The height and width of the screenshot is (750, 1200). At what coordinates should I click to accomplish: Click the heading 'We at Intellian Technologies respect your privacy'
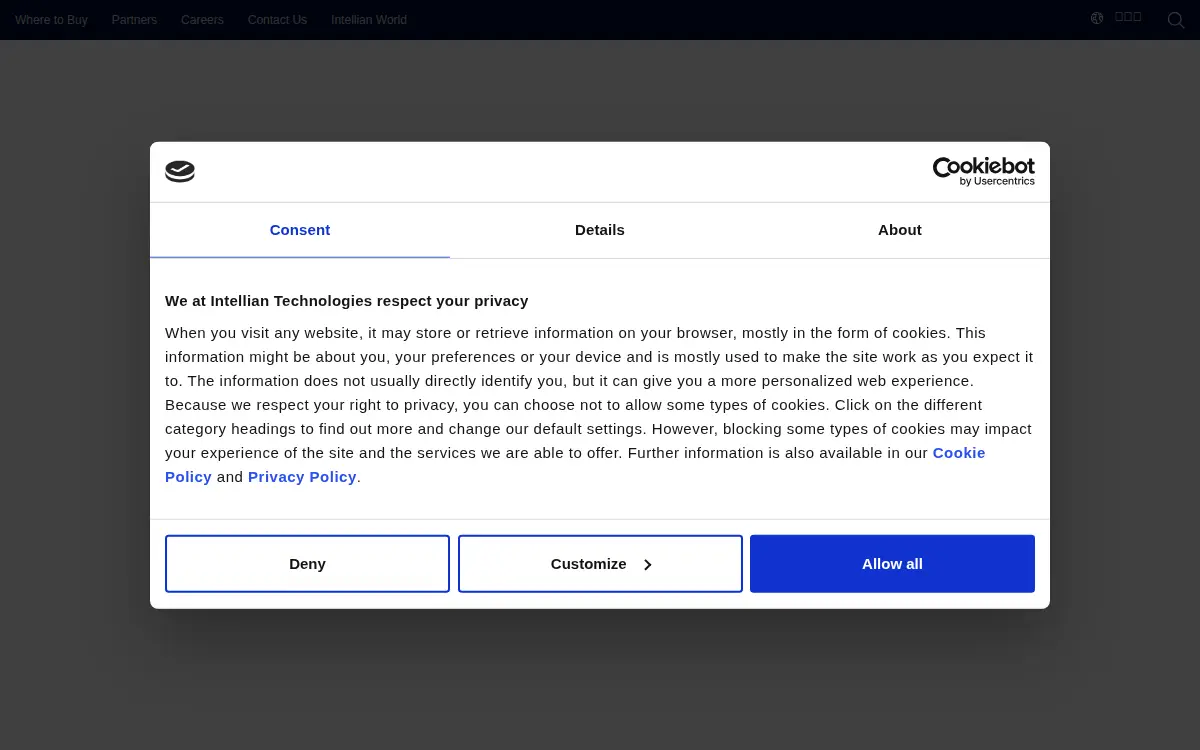(x=347, y=301)
